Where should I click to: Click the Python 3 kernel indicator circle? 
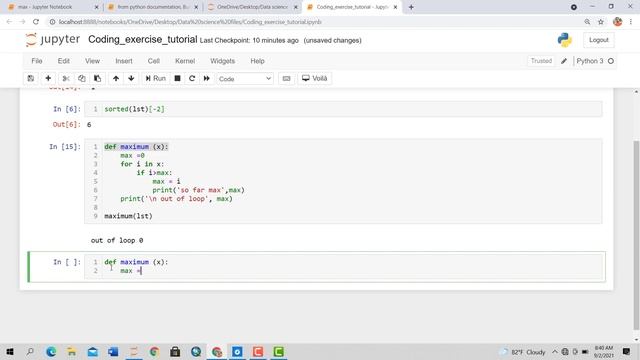point(611,61)
